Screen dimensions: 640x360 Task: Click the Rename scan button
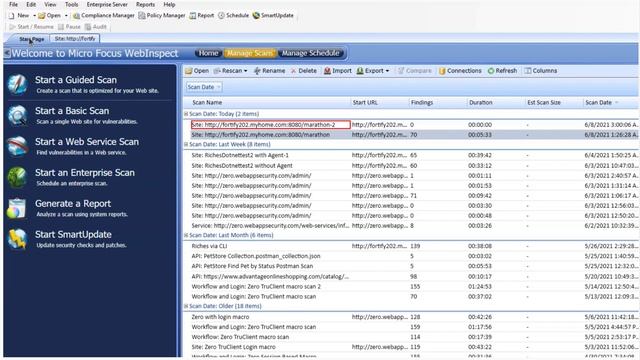pos(269,71)
